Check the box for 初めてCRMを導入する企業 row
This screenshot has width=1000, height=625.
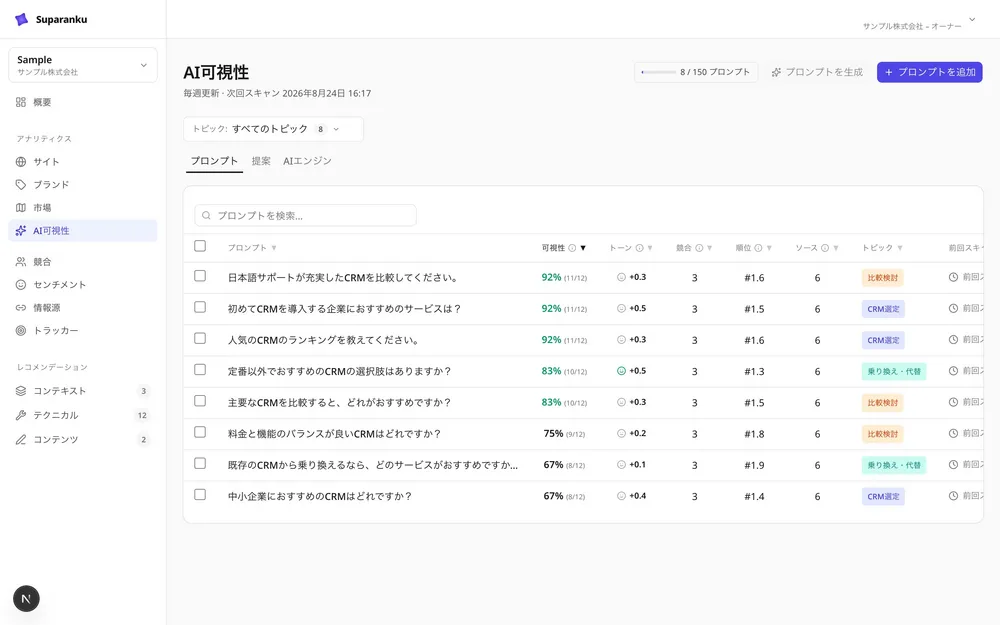[200, 307]
